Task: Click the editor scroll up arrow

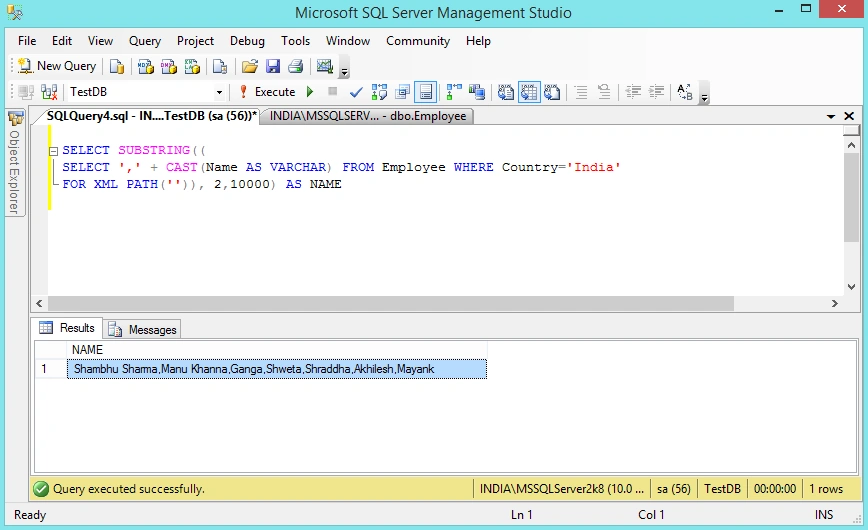Action: coord(851,145)
